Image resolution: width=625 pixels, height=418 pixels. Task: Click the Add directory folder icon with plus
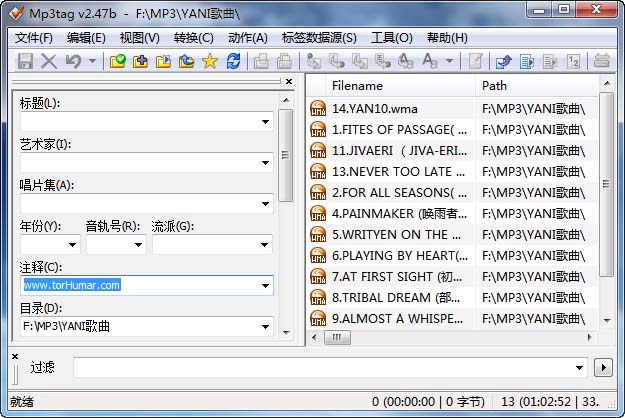coord(140,61)
